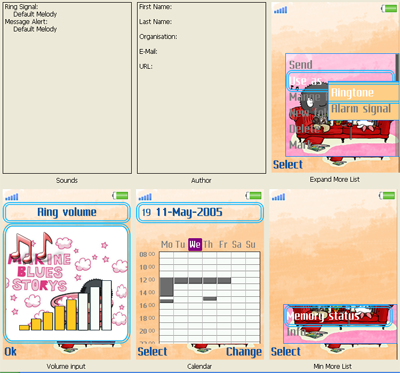Click signal strength icon in Volume input preview
Viewport: 400px width, 373px height.
(12, 197)
